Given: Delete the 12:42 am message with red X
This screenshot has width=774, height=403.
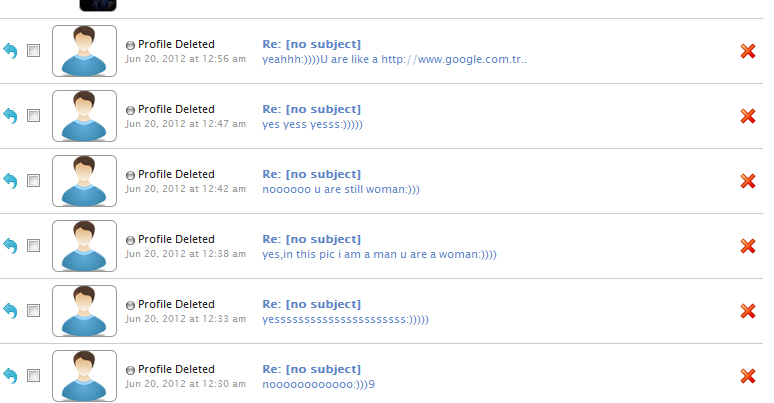Looking at the screenshot, I should click(x=747, y=181).
